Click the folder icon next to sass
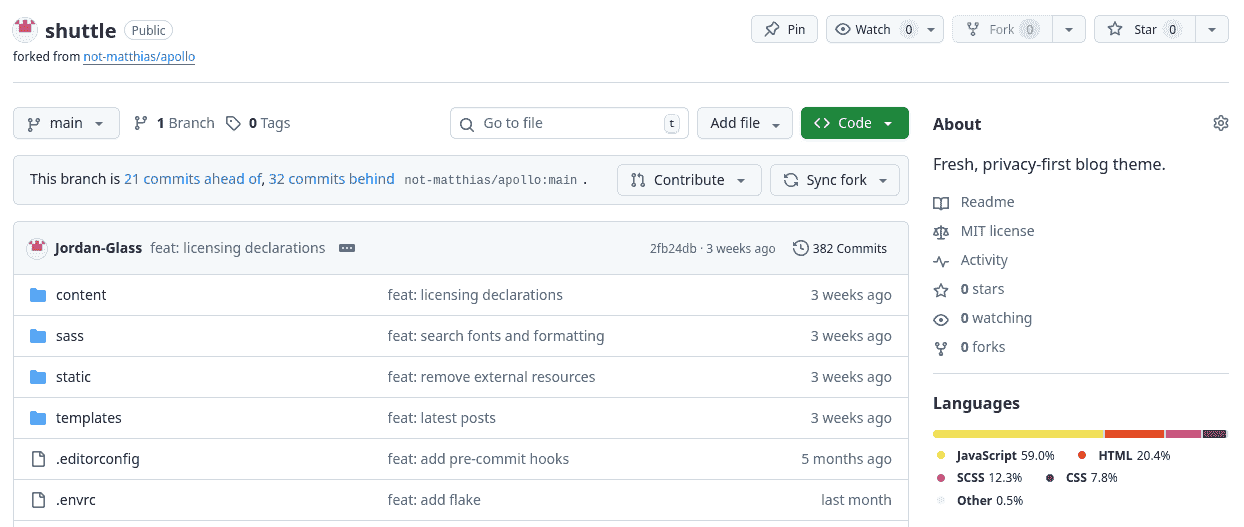The width and height of the screenshot is (1244, 527). [38, 336]
